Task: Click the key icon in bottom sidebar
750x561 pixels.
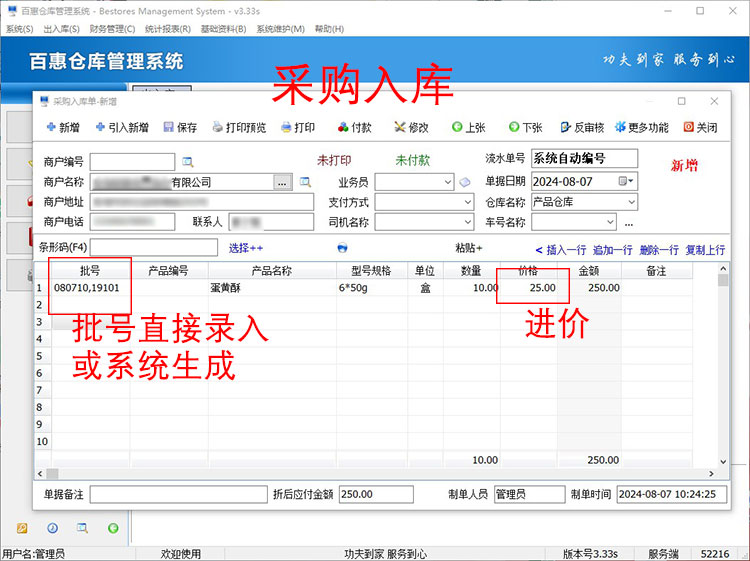Action: [22, 528]
